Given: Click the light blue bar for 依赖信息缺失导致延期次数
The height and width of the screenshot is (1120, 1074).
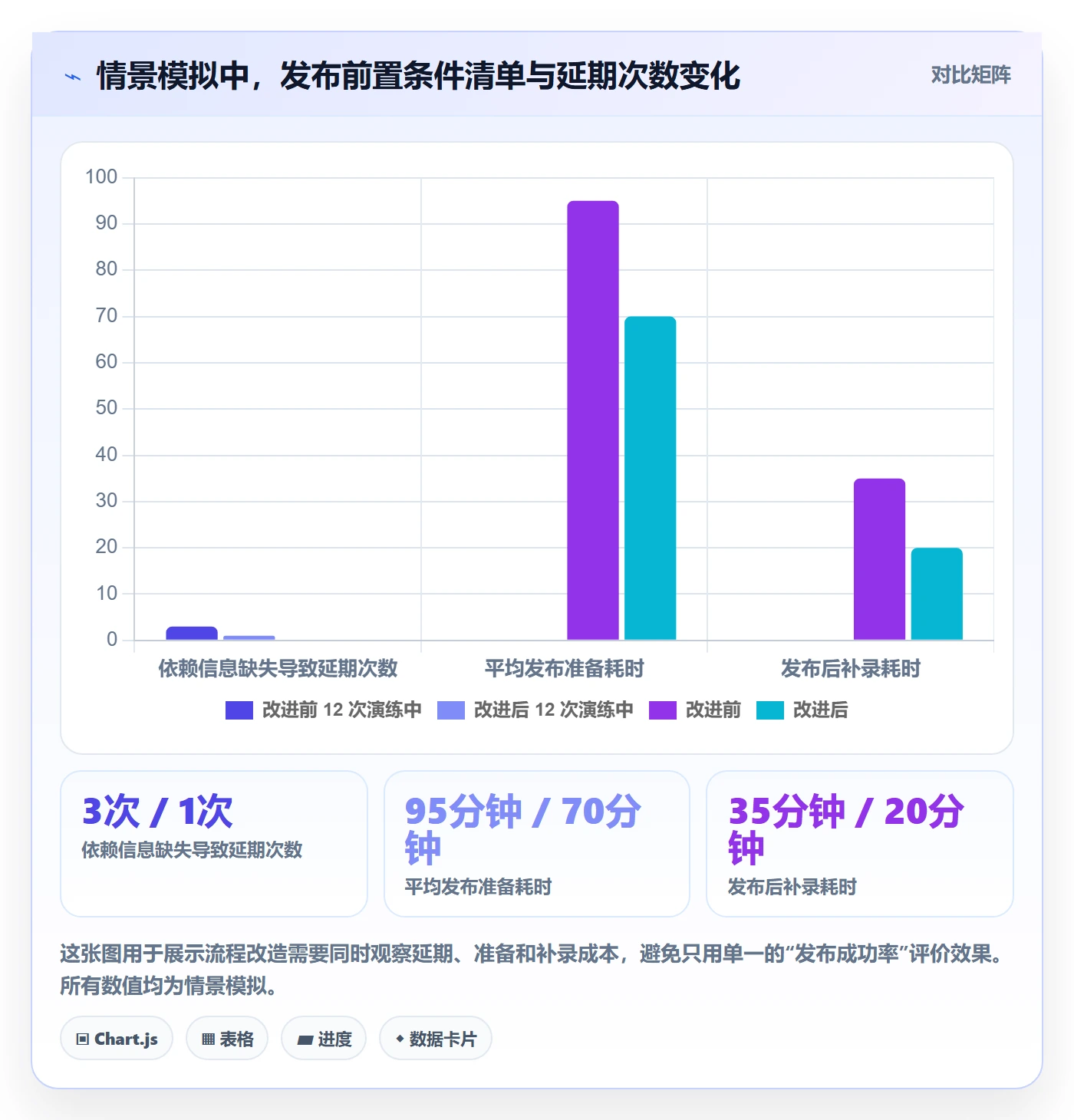Looking at the screenshot, I should 249,637.
